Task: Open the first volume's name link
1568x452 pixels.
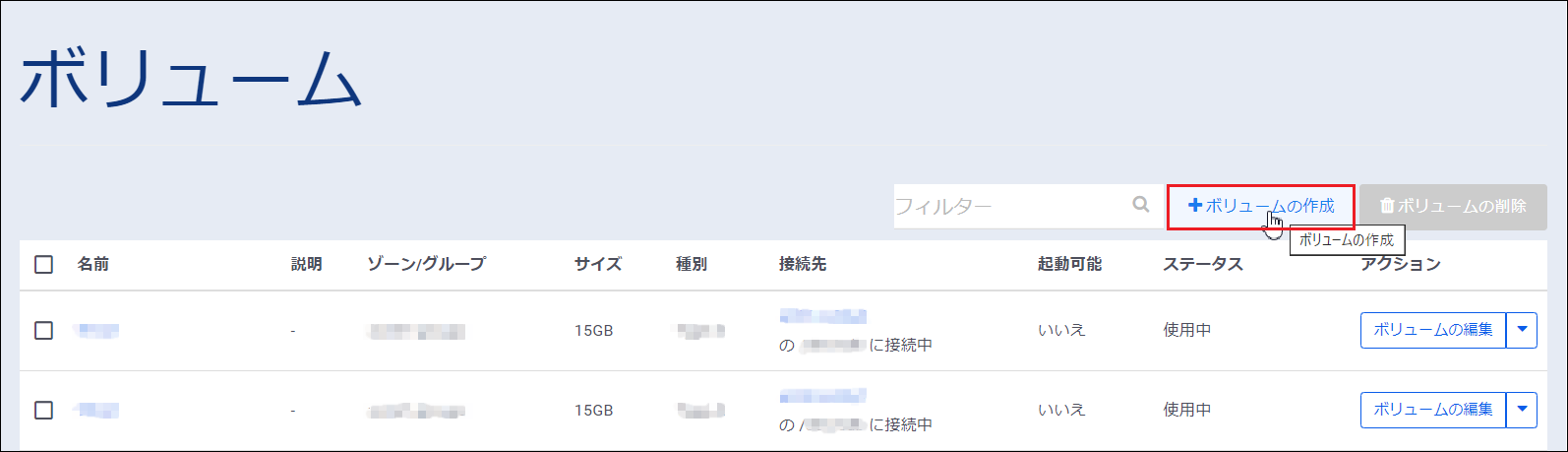Action: 97,330
